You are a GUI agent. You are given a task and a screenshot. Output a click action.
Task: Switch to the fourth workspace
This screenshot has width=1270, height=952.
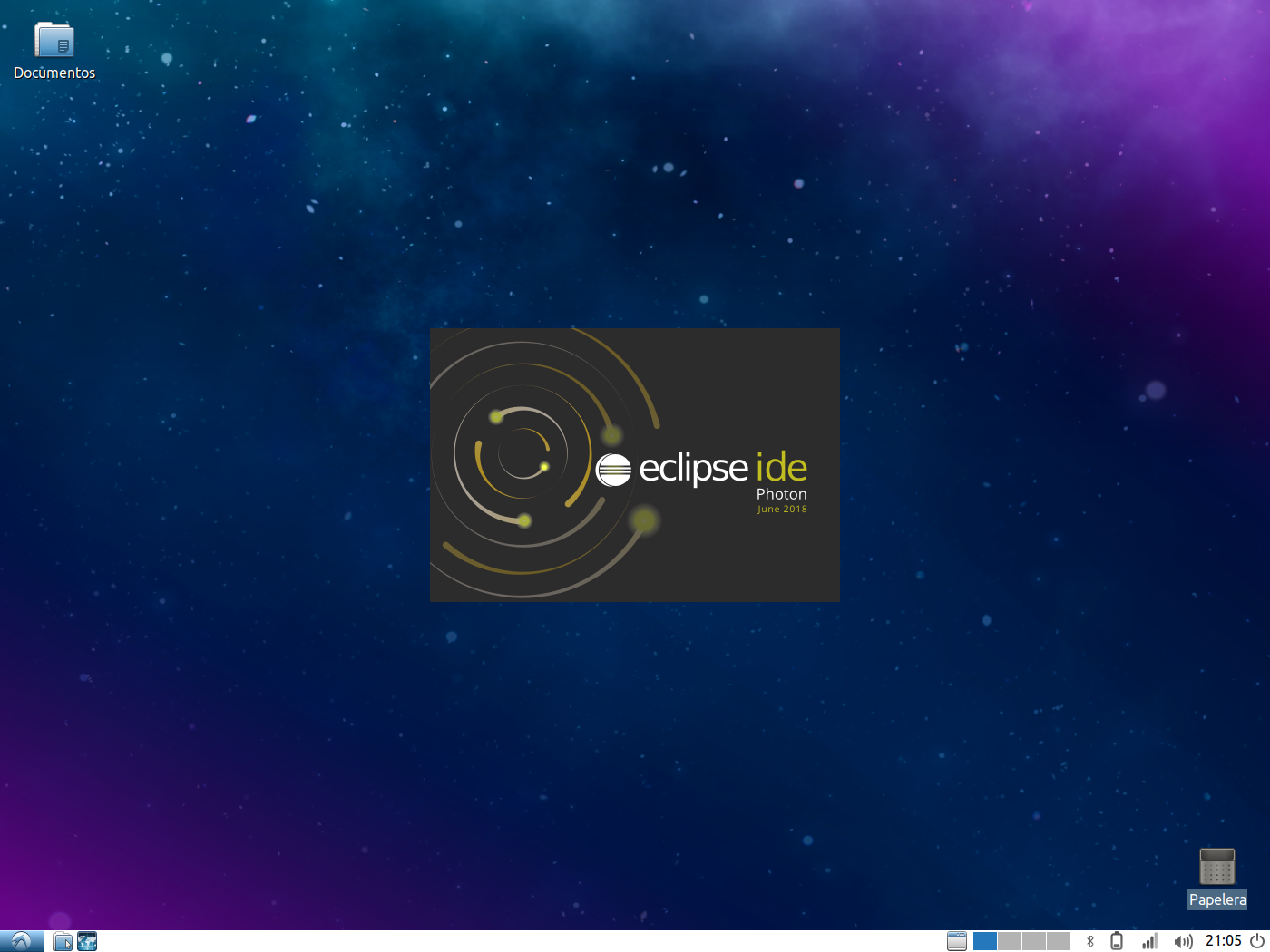pyautogui.click(x=1059, y=941)
